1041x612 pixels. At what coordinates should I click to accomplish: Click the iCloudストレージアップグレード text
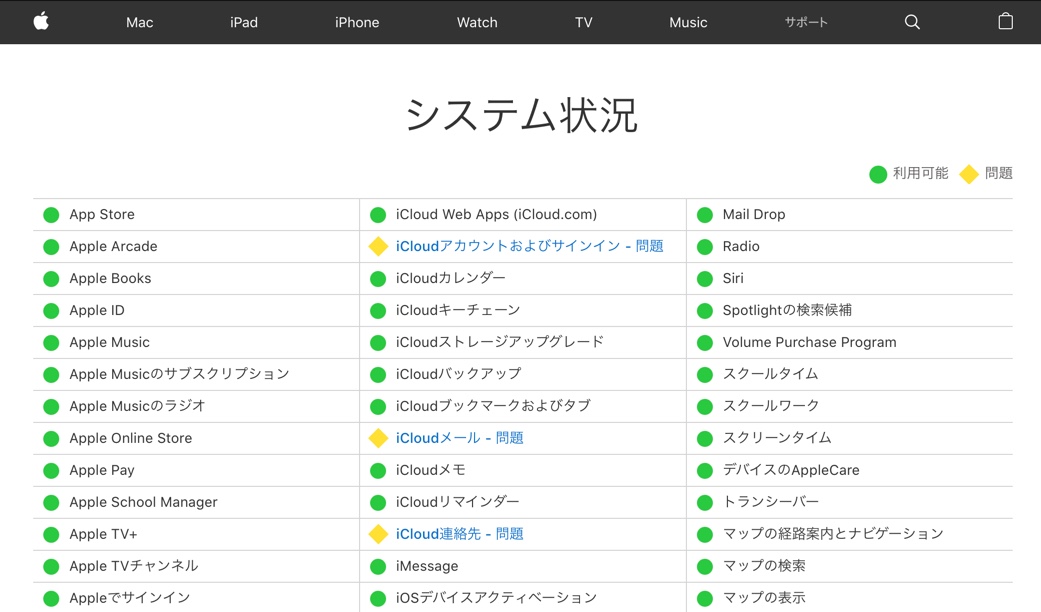click(x=500, y=342)
